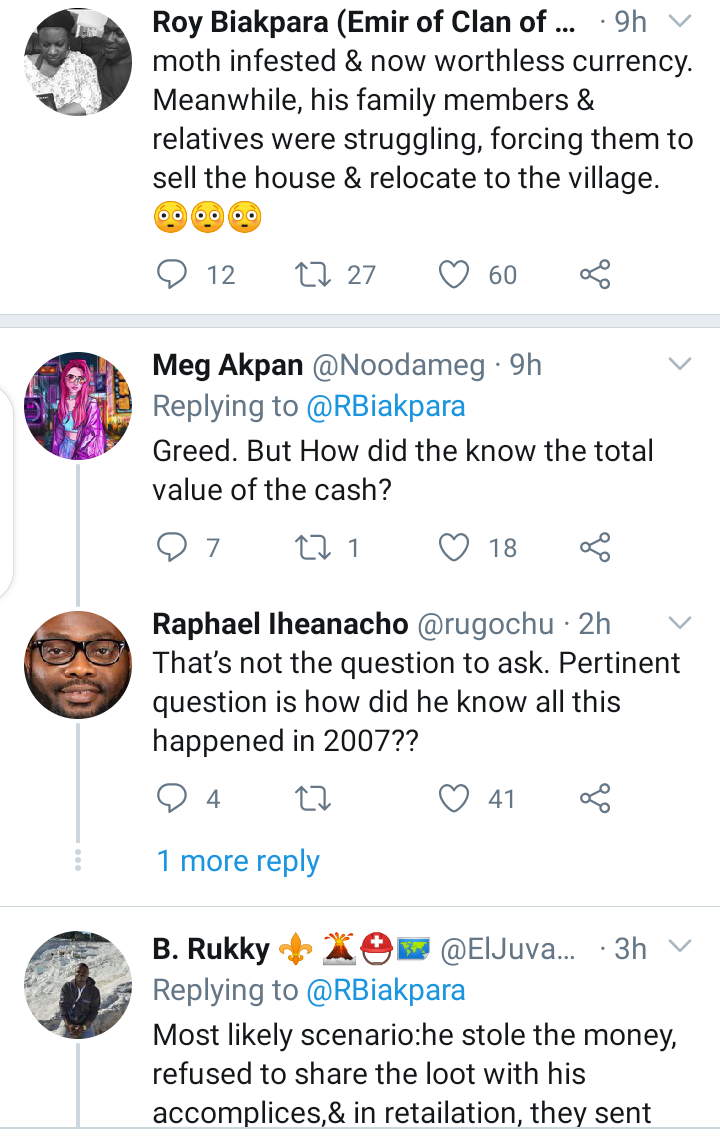Like Roy Biakpara's tweet
This screenshot has height=1141, width=720.
point(455,274)
